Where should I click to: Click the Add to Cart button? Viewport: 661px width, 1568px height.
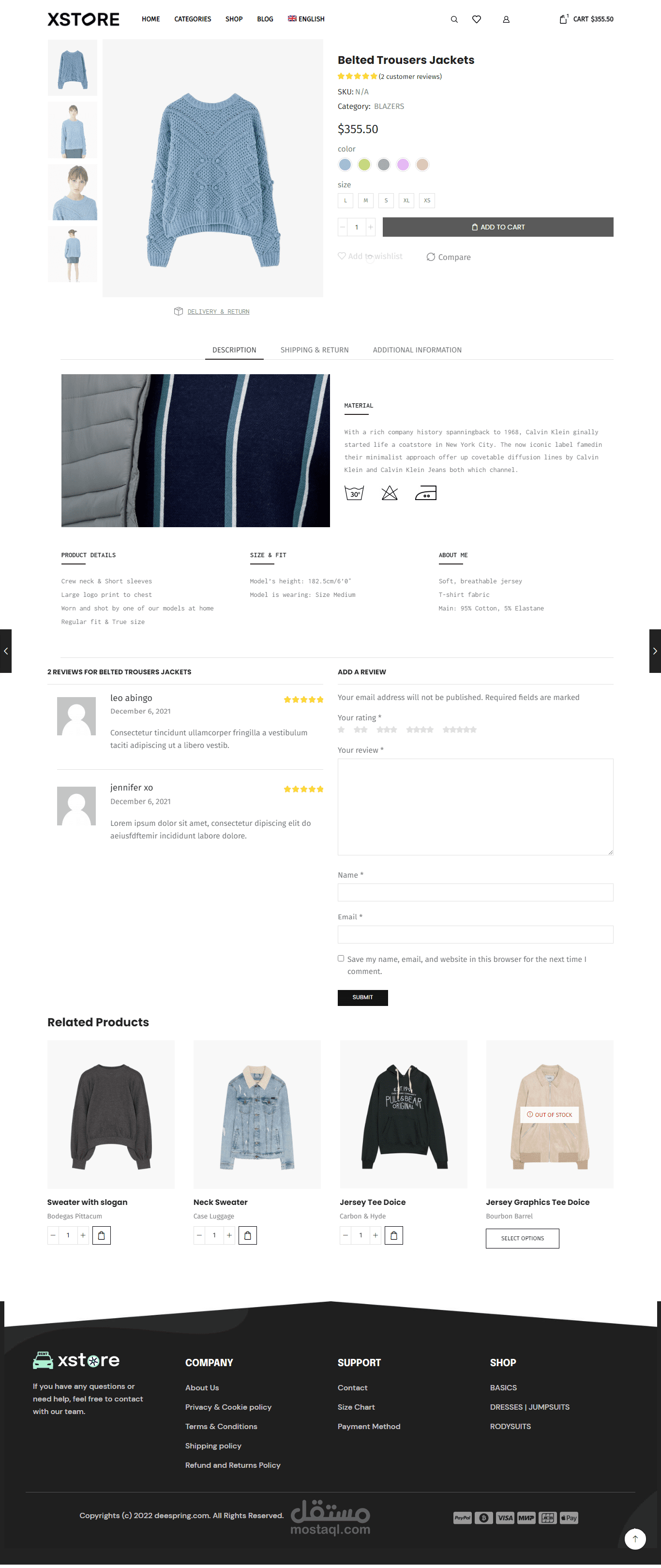(x=498, y=227)
